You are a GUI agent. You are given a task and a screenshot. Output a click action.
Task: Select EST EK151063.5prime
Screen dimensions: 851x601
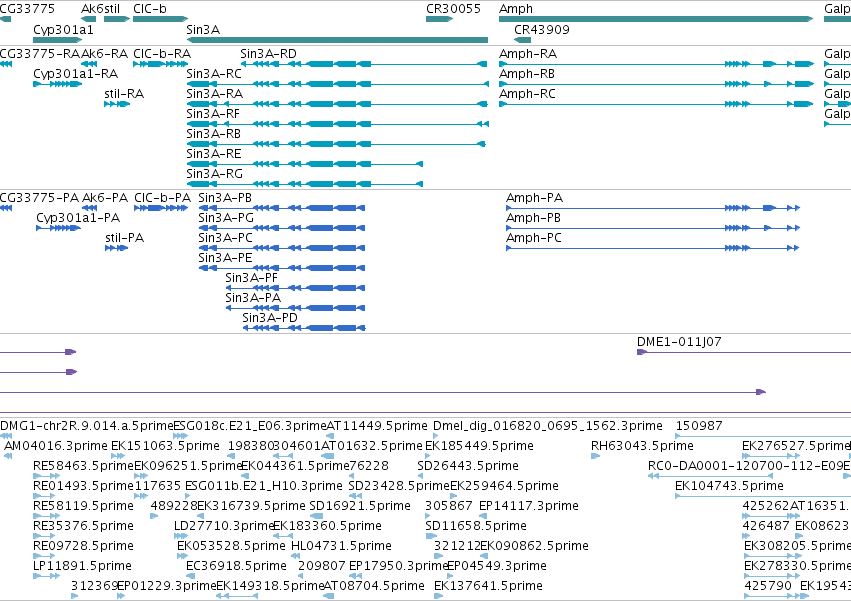(118, 456)
